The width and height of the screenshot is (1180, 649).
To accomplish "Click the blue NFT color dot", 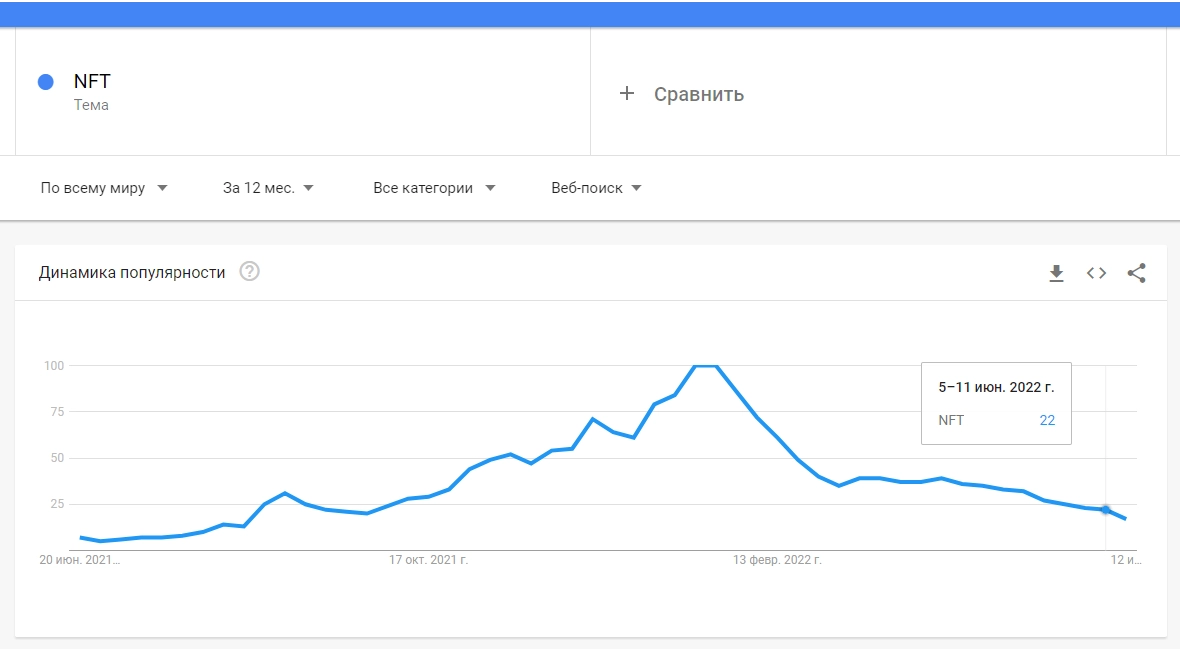I will 46,82.
